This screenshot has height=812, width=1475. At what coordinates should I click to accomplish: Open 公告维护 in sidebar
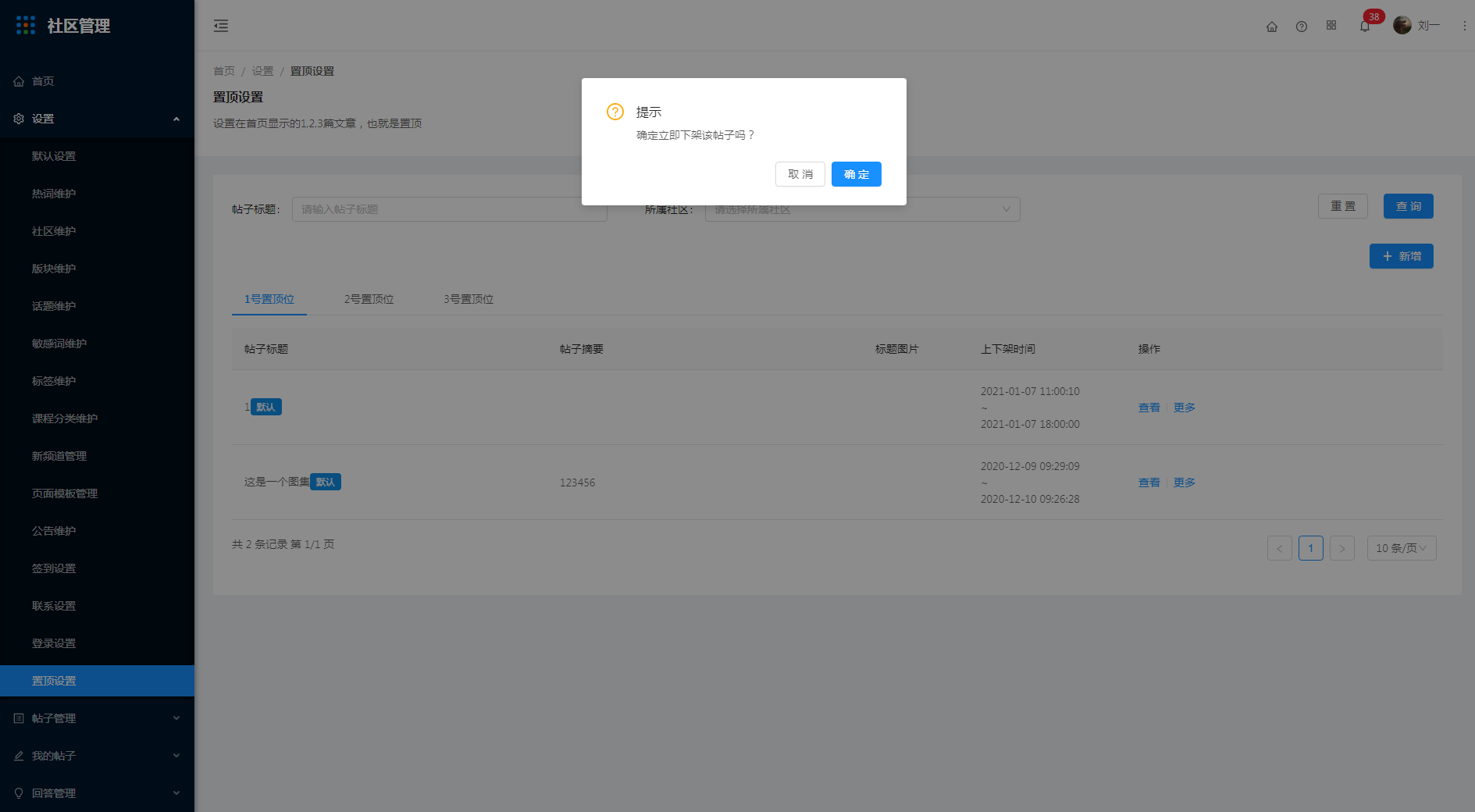(97, 531)
